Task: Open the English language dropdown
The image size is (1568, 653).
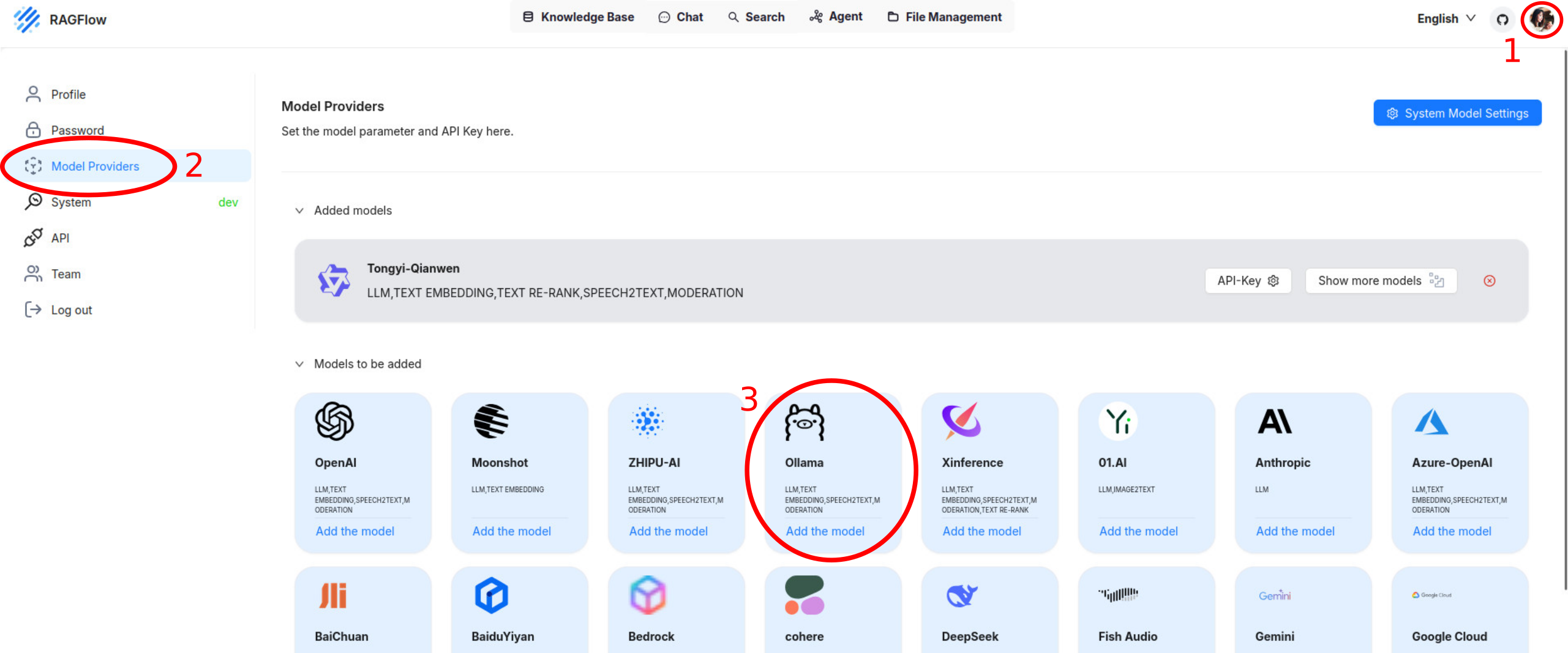Action: 1446,18
